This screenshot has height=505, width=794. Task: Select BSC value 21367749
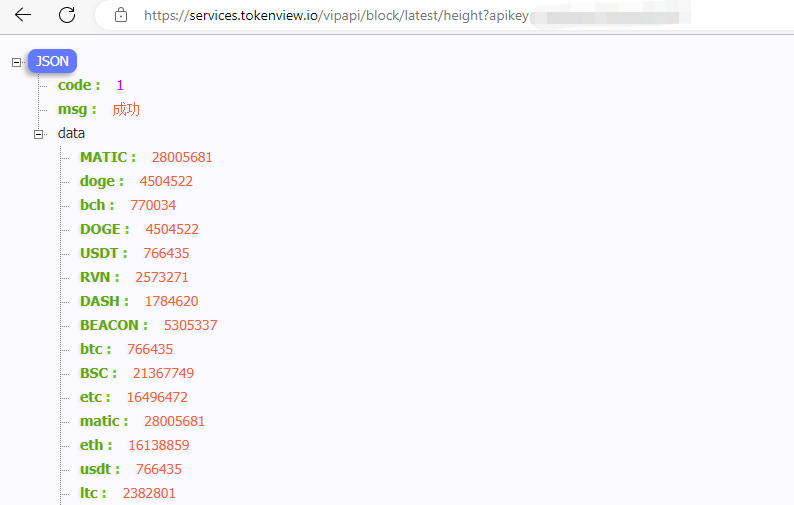tap(164, 373)
